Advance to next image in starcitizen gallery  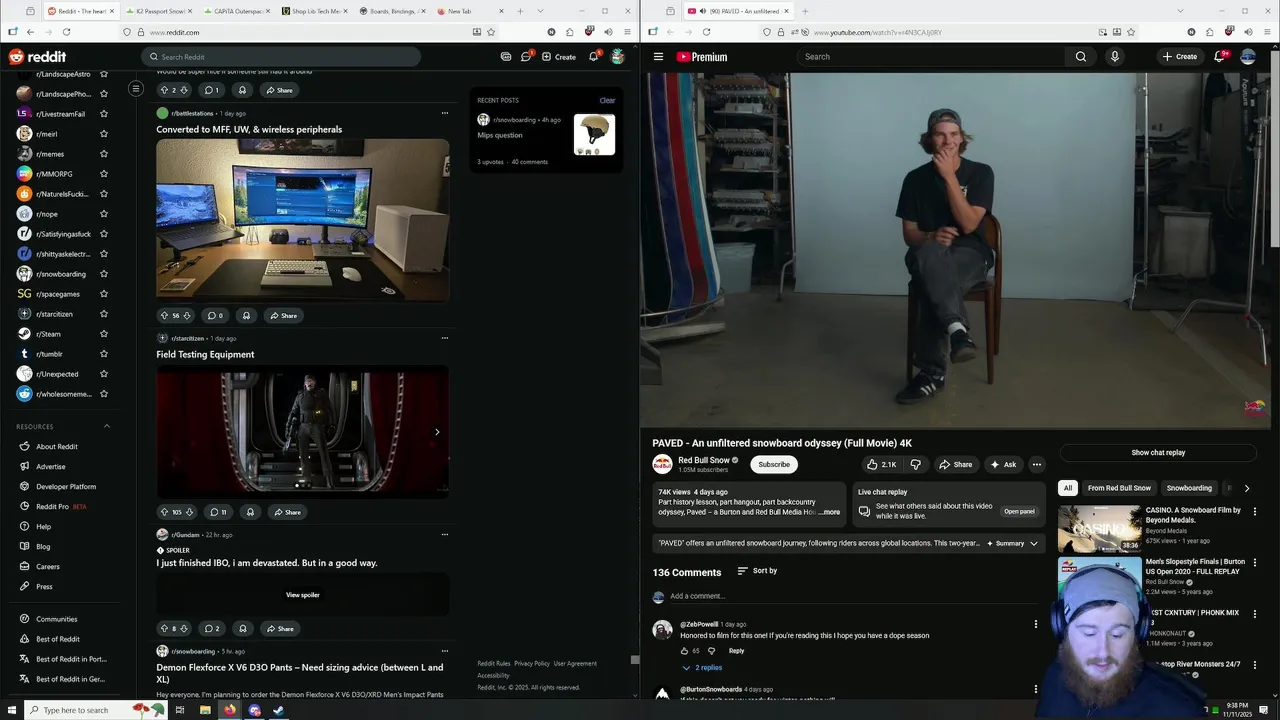point(437,432)
